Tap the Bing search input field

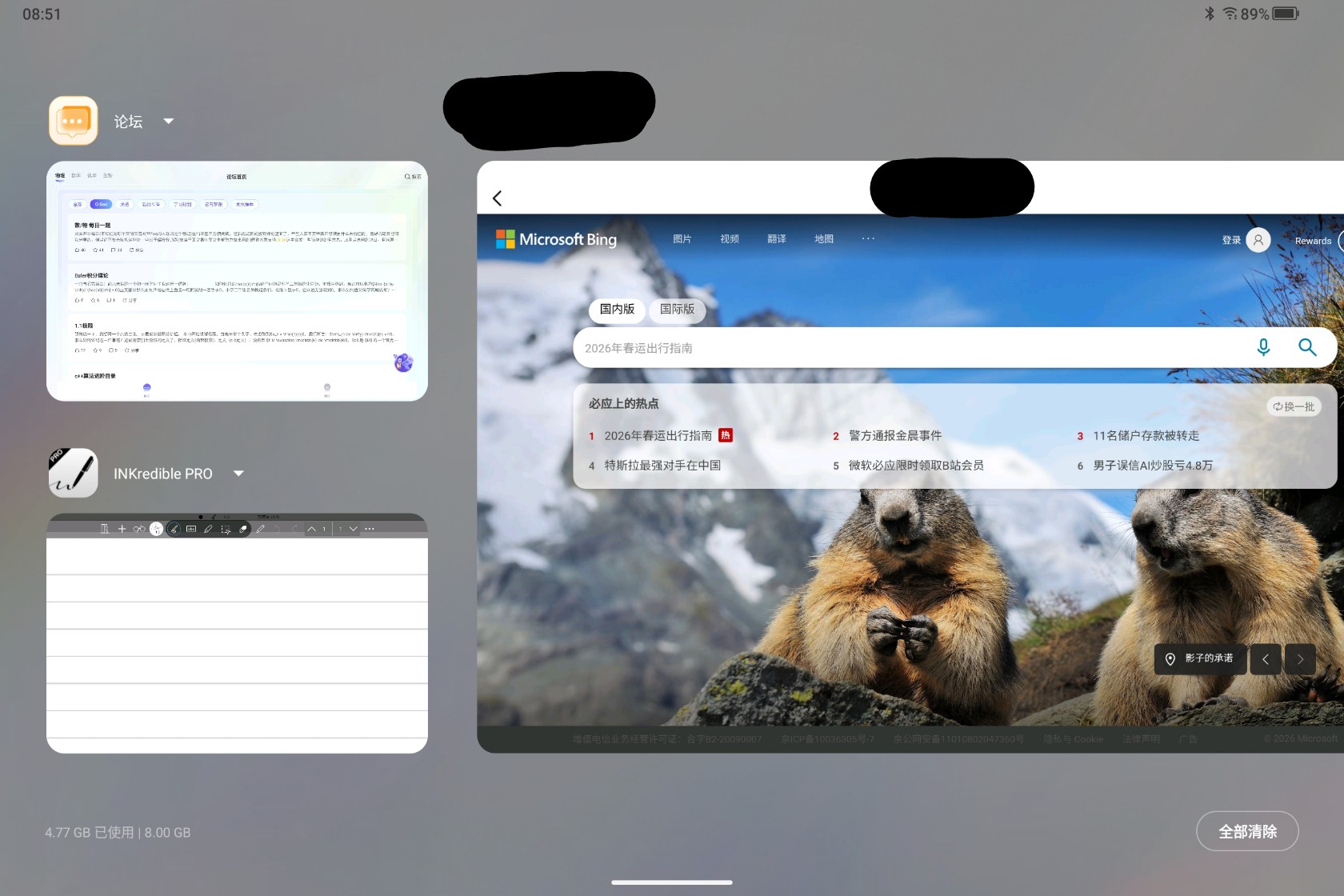click(880, 347)
